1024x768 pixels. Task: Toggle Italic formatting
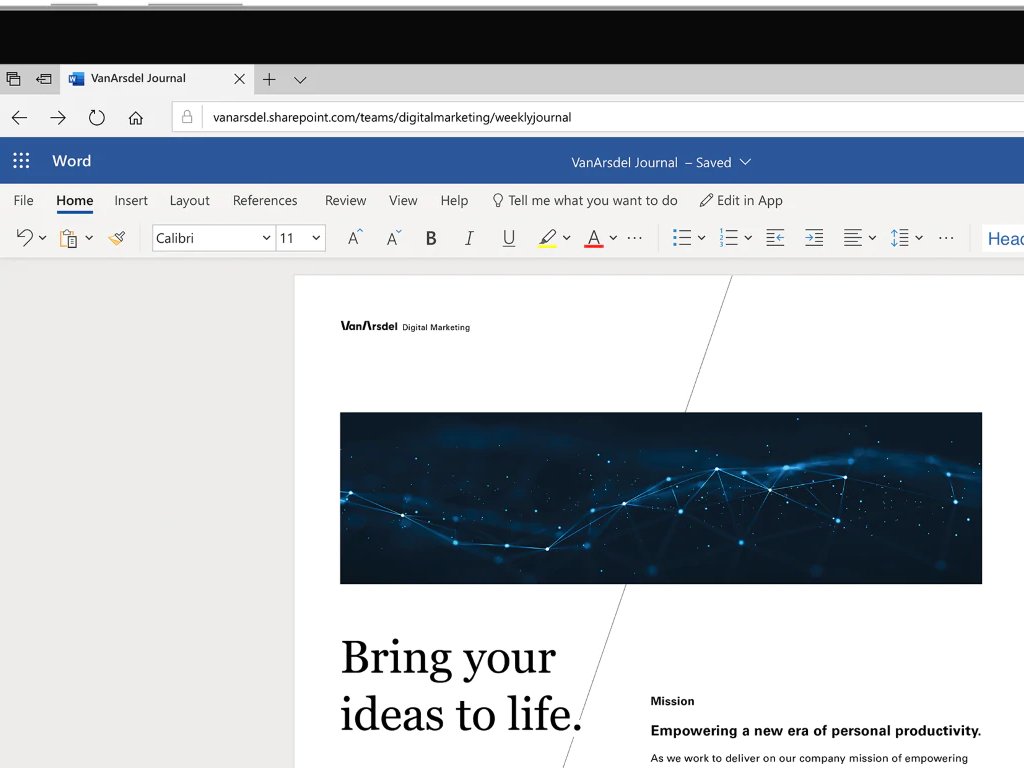[x=469, y=238]
